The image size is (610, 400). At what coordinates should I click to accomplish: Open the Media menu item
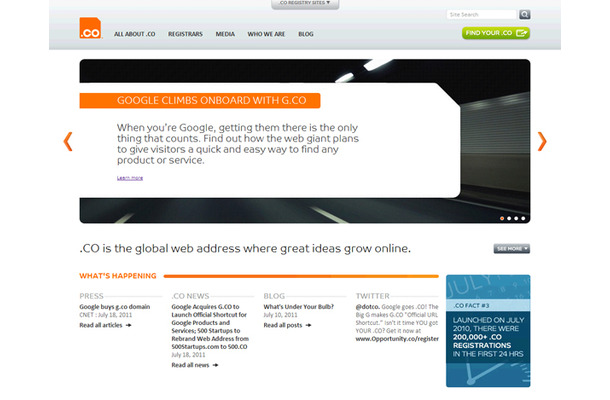(225, 34)
